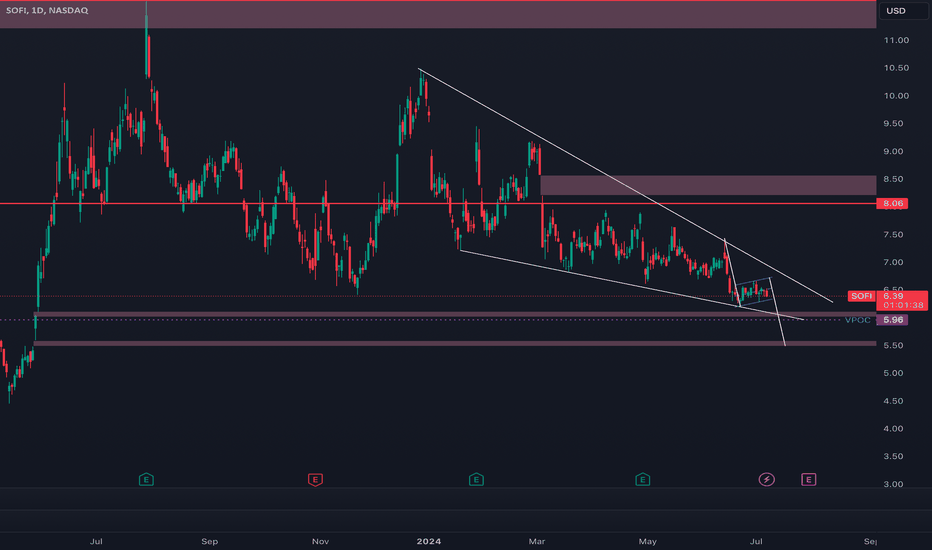
Task: Open the purple upcoming earnings marker
Action: click(x=808, y=479)
